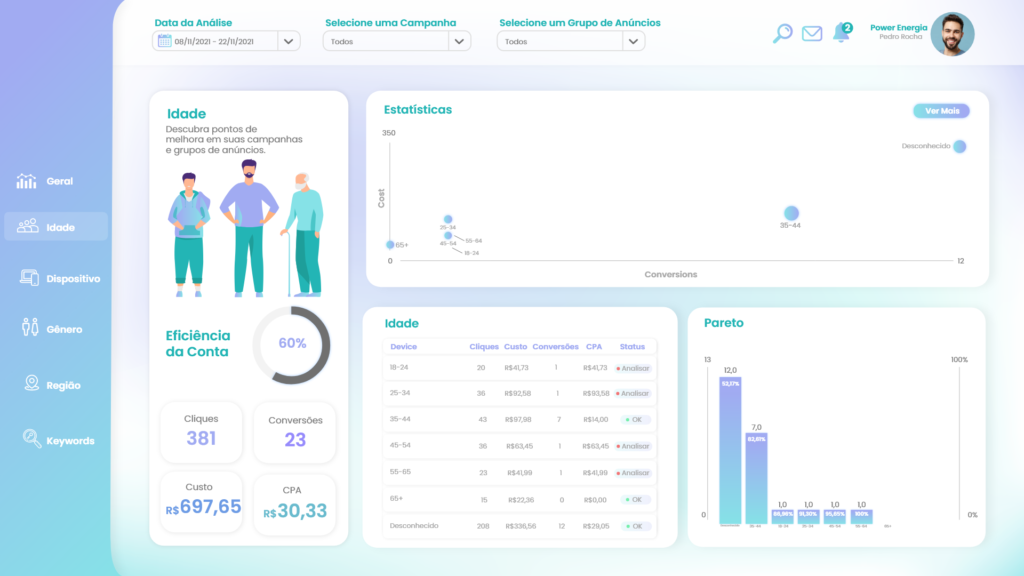Screen dimensions: 1024x576
Task: Open the Região map pin icon
Action: coord(31,383)
